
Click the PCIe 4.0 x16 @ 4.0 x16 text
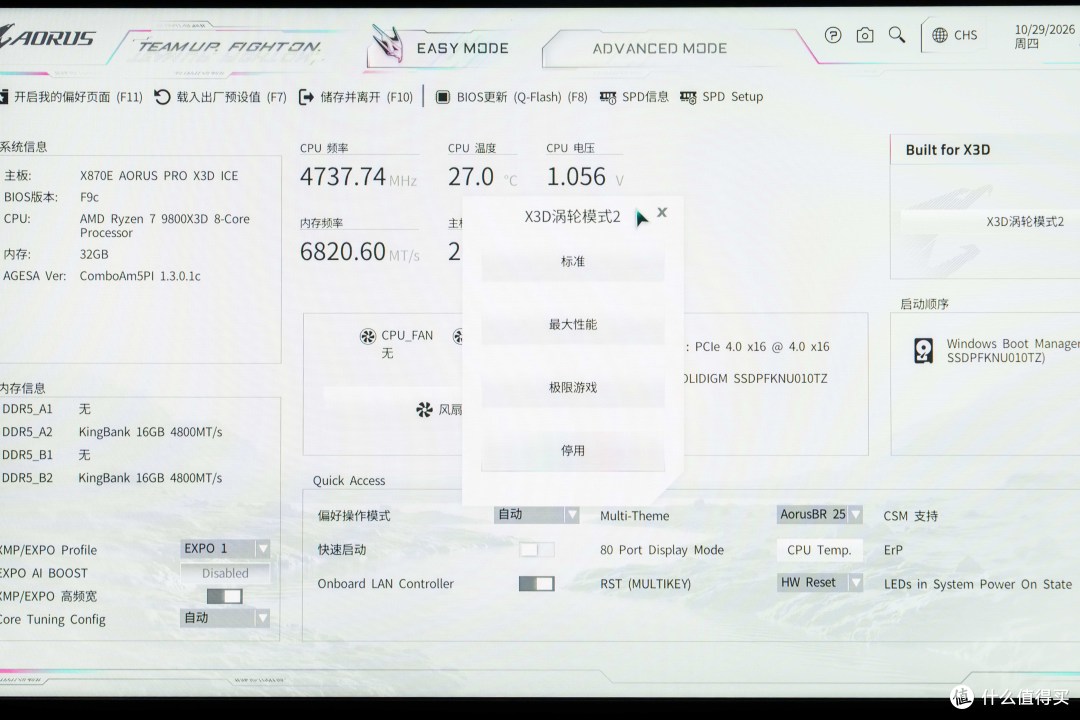[x=762, y=347]
